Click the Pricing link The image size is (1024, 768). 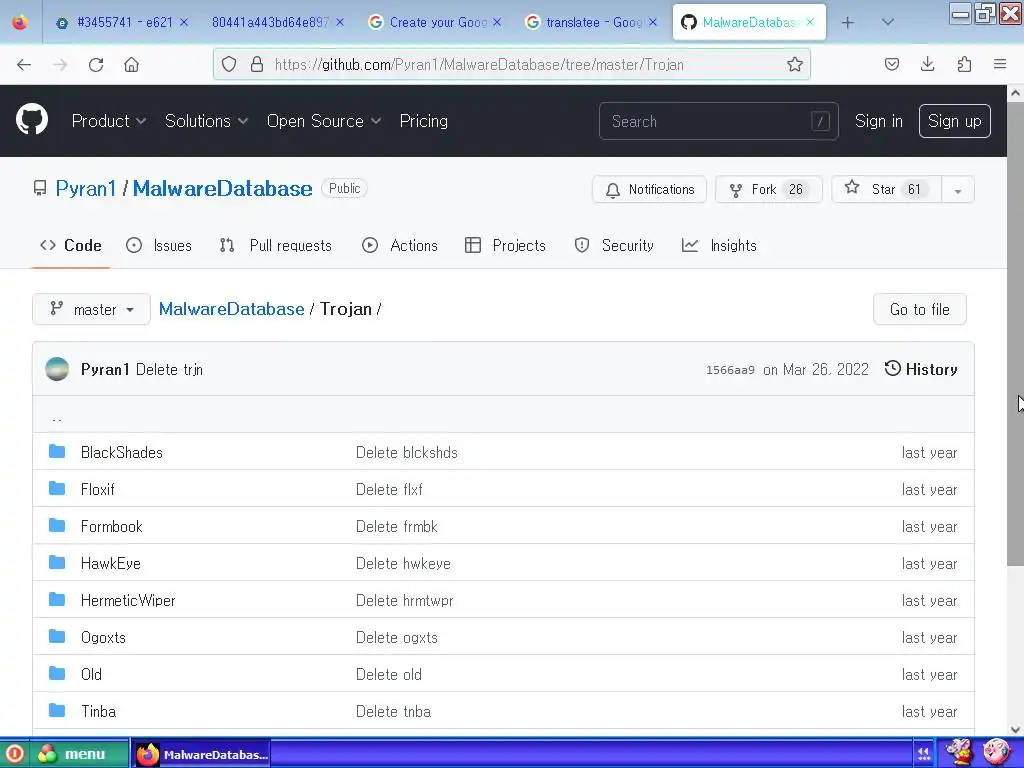(424, 121)
